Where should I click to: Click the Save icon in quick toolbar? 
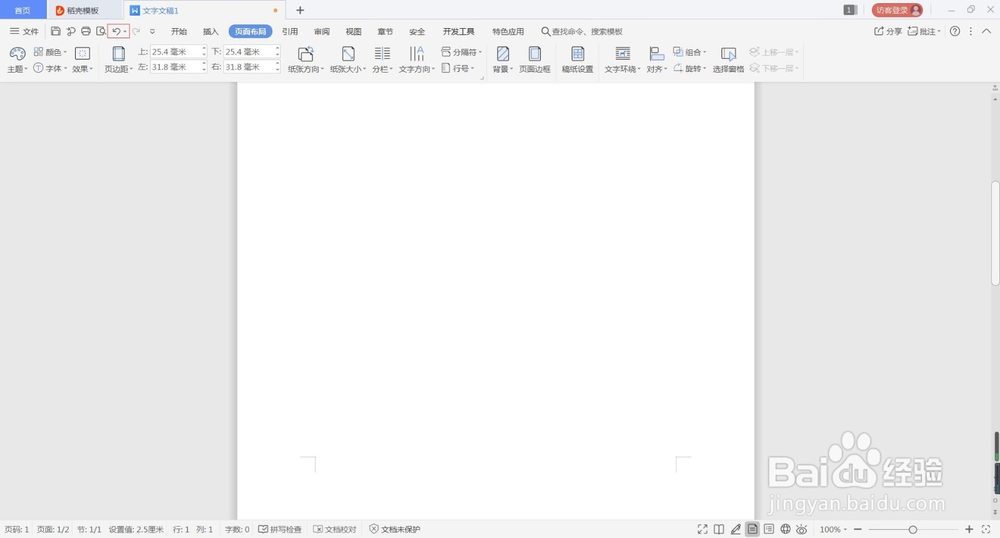tap(55, 31)
